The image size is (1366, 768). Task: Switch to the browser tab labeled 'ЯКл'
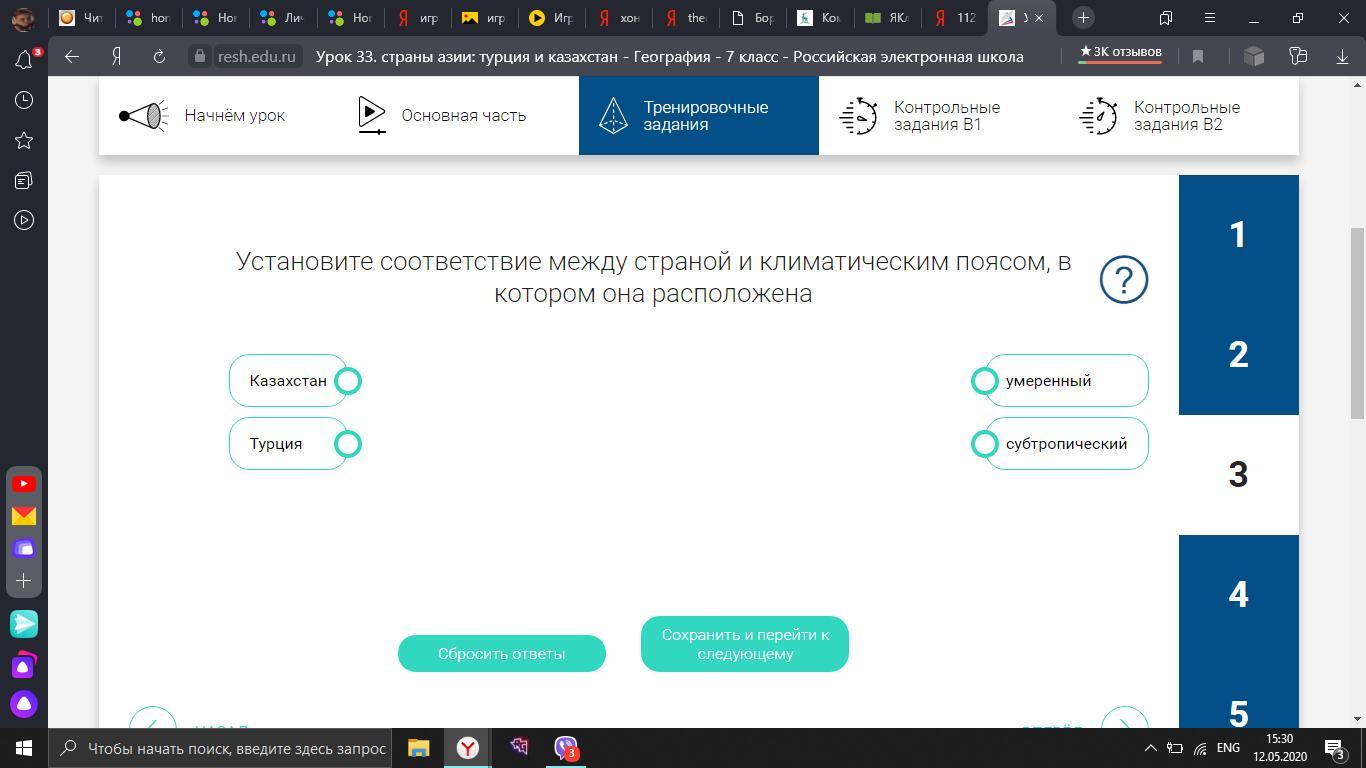click(888, 18)
